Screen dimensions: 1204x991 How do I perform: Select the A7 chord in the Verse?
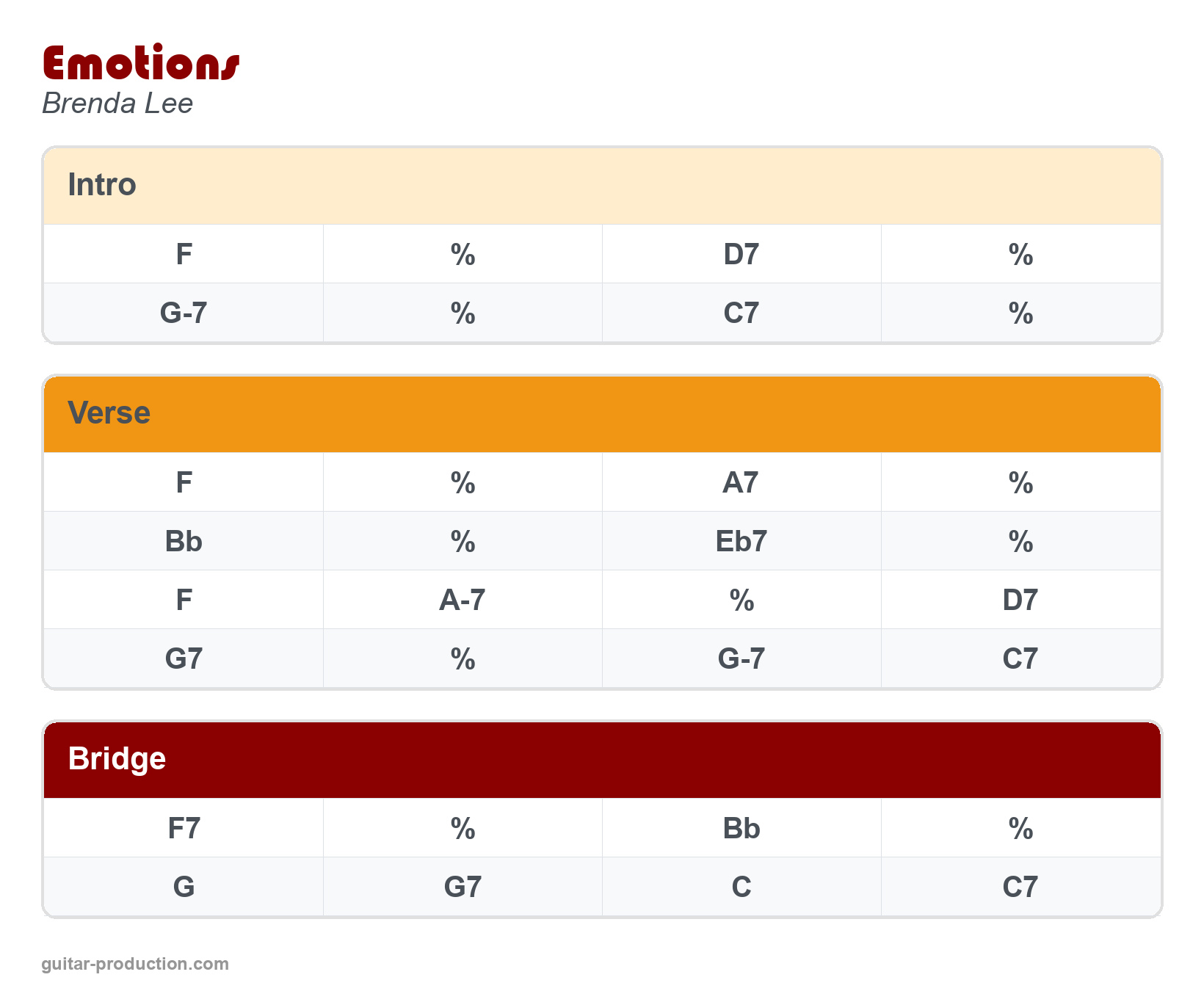(x=741, y=483)
